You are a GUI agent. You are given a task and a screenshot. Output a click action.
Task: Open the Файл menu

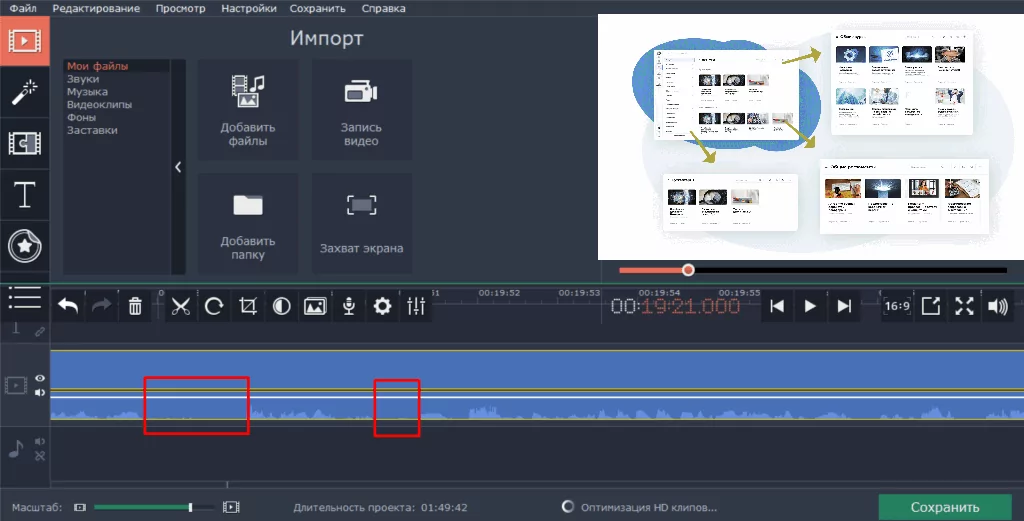coord(24,8)
